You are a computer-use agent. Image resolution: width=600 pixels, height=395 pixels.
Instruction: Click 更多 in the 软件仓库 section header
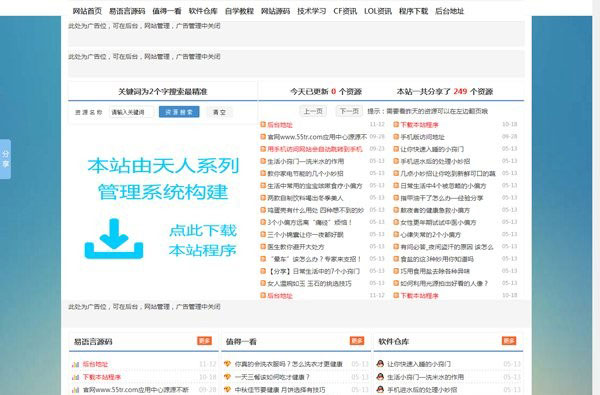pos(509,341)
